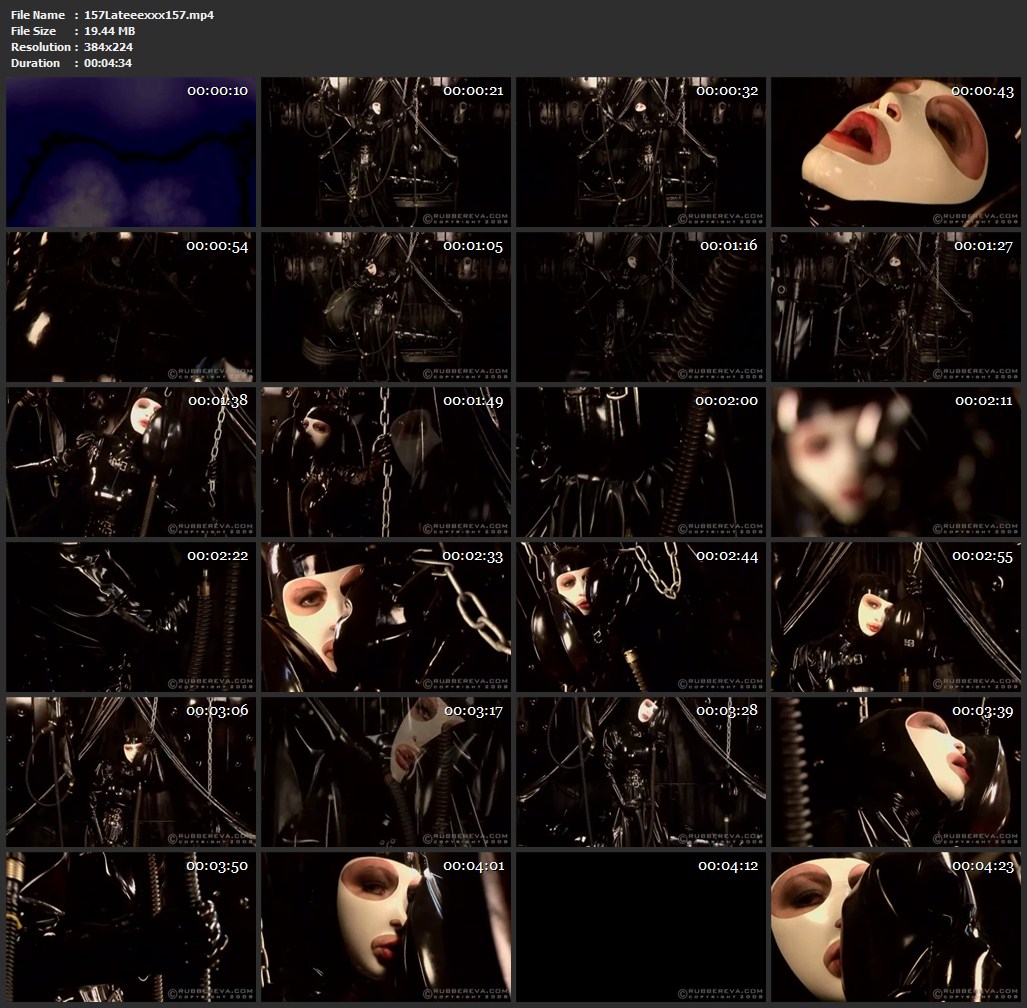This screenshot has width=1027, height=1008.
Task: Select the thumbnail at 00:04:01
Action: 386,927
